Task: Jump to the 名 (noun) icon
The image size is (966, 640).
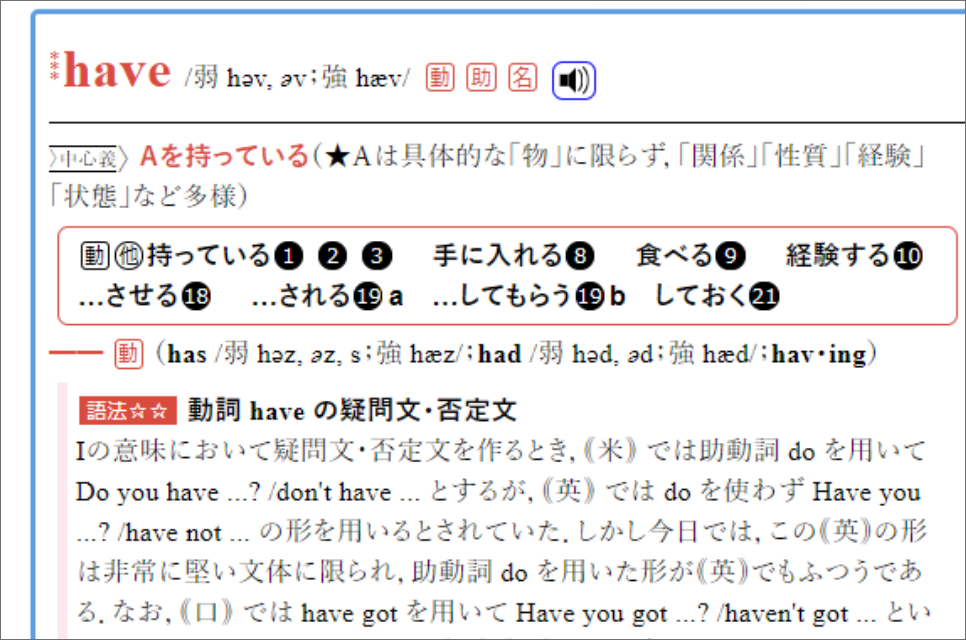Action: [x=522, y=78]
